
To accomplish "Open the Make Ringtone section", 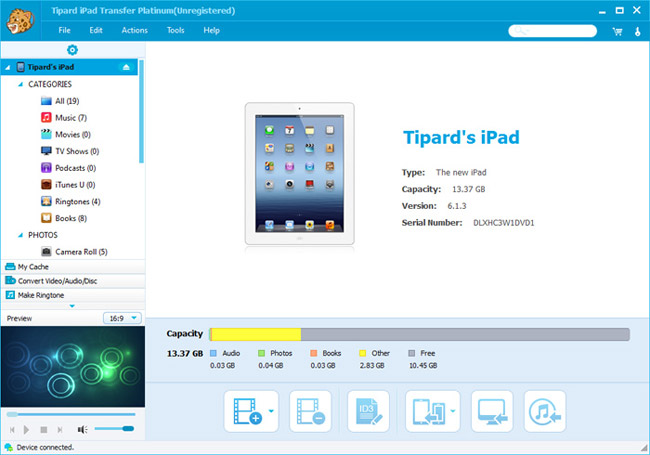I will point(73,295).
